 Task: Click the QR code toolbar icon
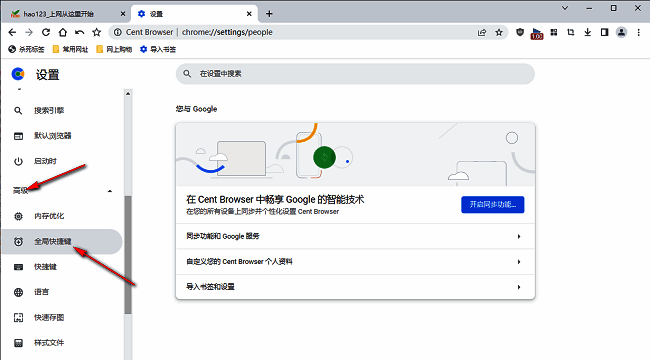click(554, 32)
